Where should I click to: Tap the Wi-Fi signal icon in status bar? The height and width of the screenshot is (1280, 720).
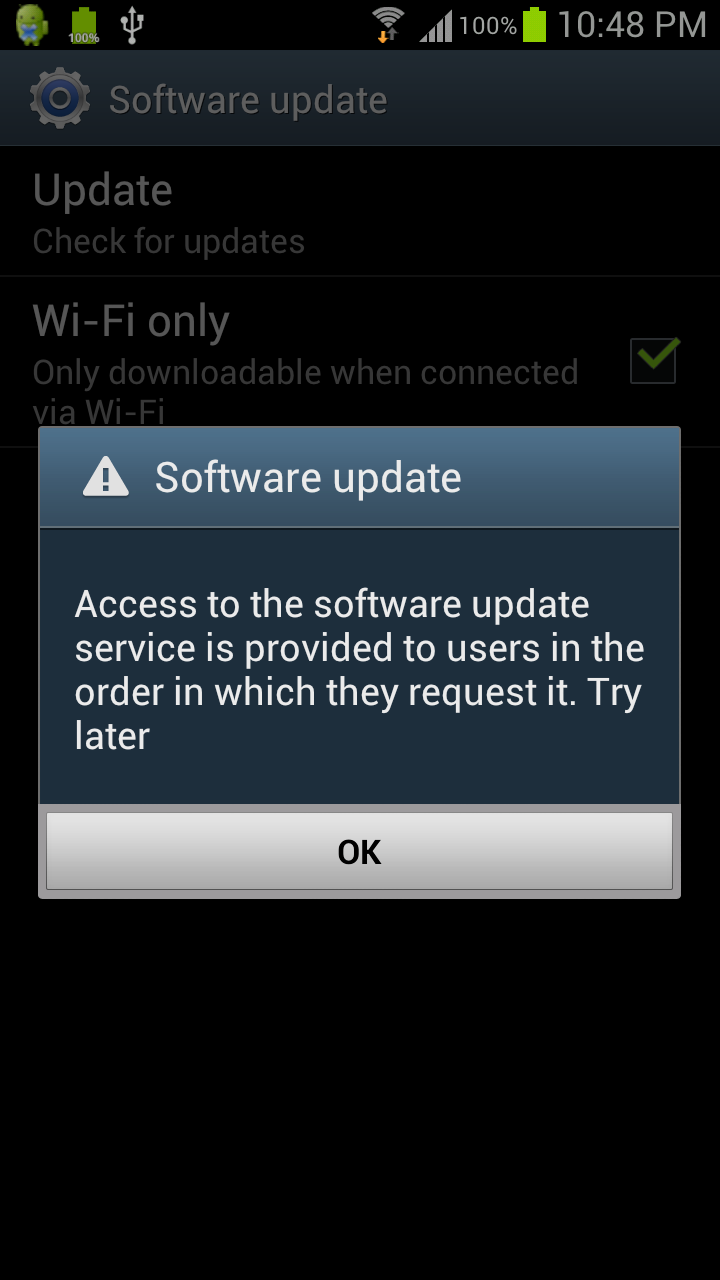pos(387,24)
